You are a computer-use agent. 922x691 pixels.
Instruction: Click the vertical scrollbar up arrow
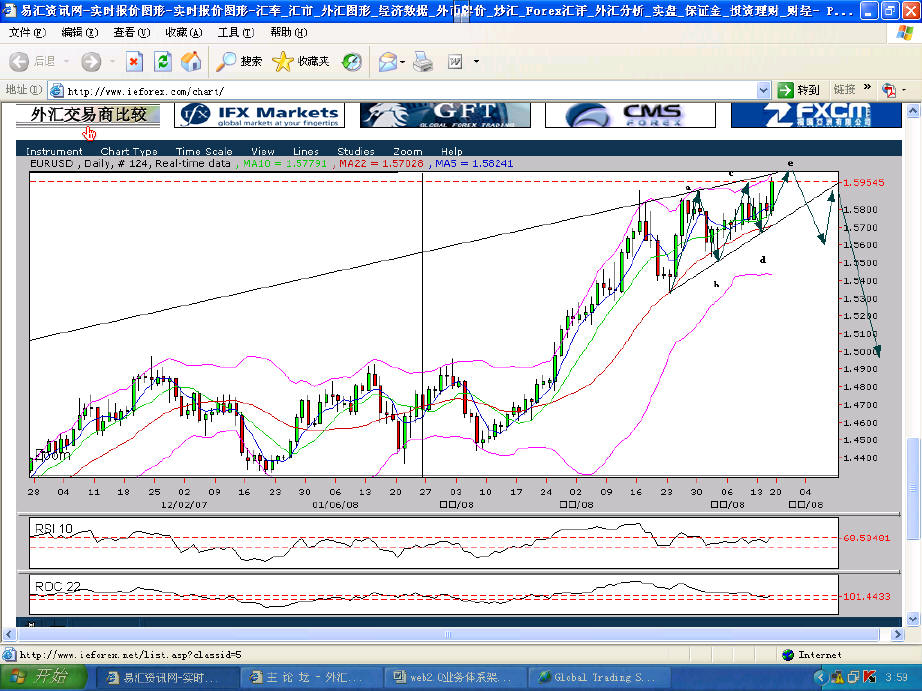click(913, 110)
